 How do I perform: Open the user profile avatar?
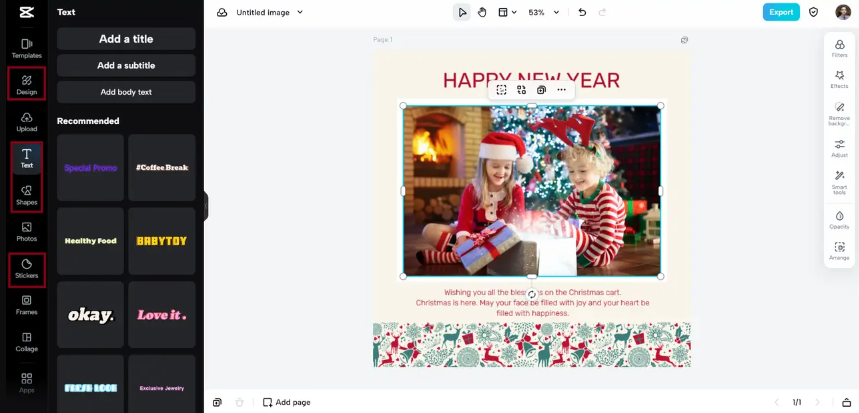pyautogui.click(x=843, y=12)
